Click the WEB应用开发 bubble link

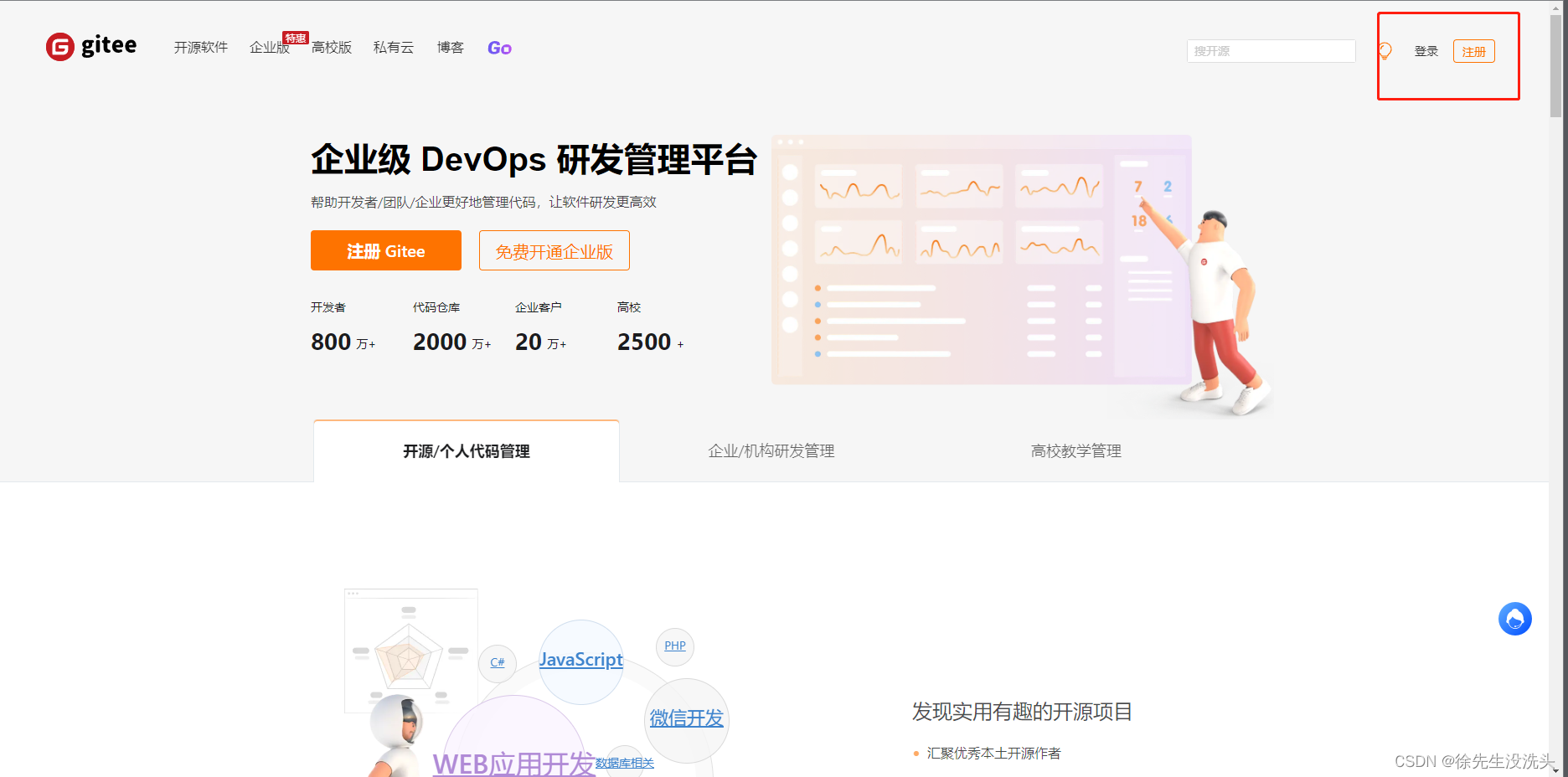point(513,764)
